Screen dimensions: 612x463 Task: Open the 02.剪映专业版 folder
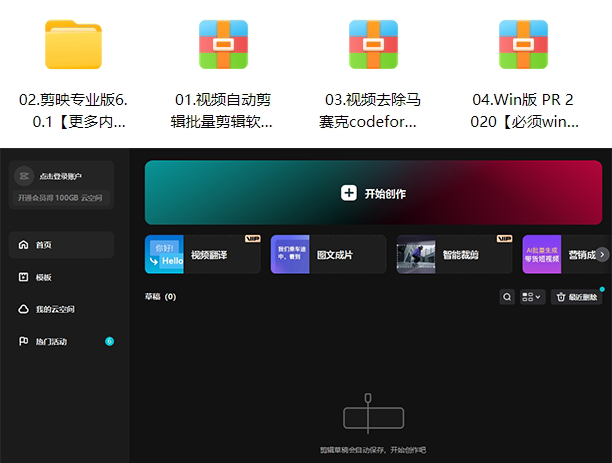click(73, 45)
